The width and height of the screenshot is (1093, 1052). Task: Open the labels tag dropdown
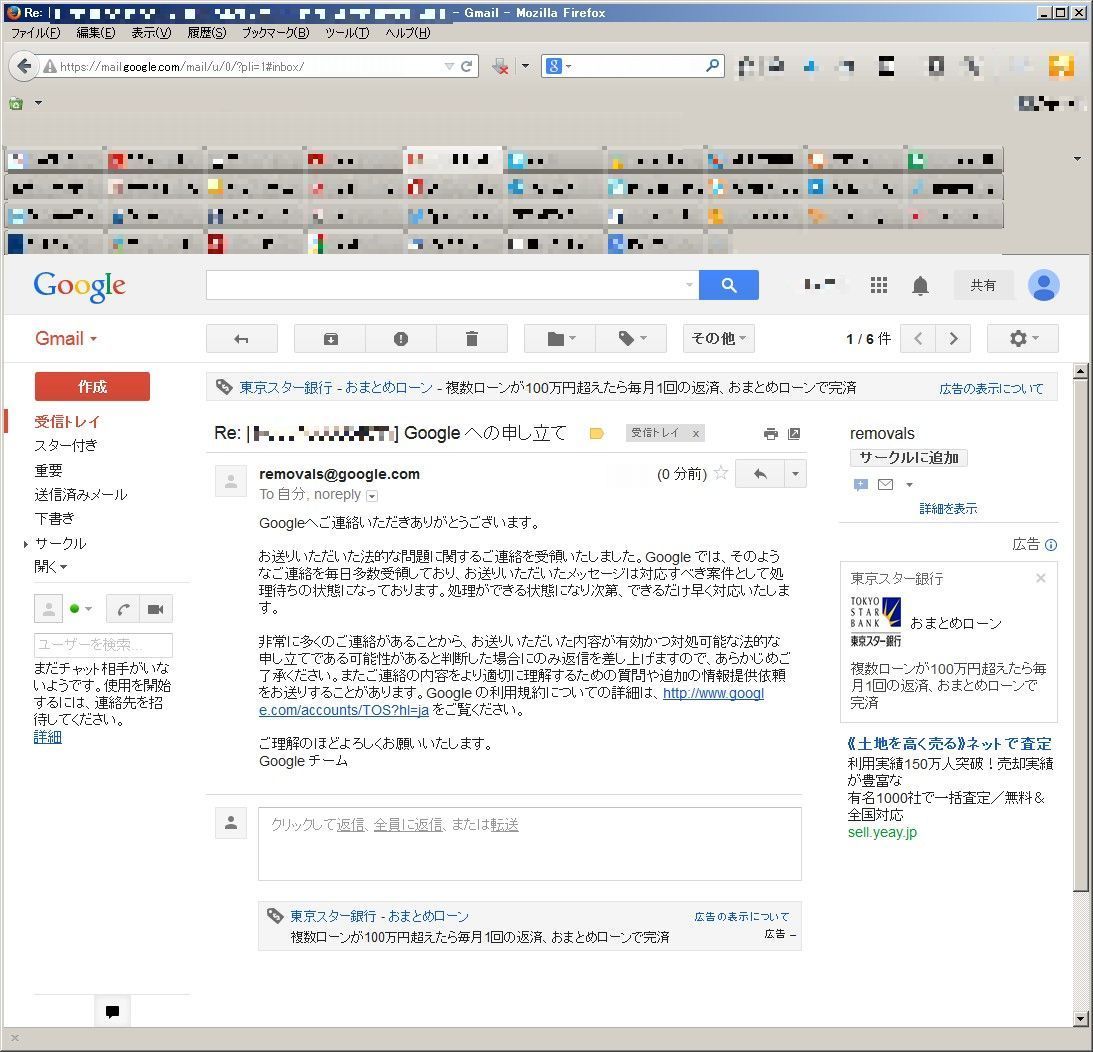tap(632, 339)
